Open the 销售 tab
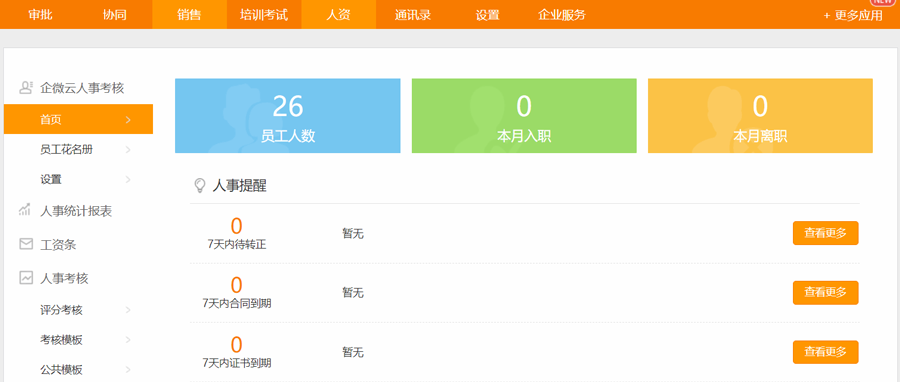The image size is (900, 382). tap(189, 15)
